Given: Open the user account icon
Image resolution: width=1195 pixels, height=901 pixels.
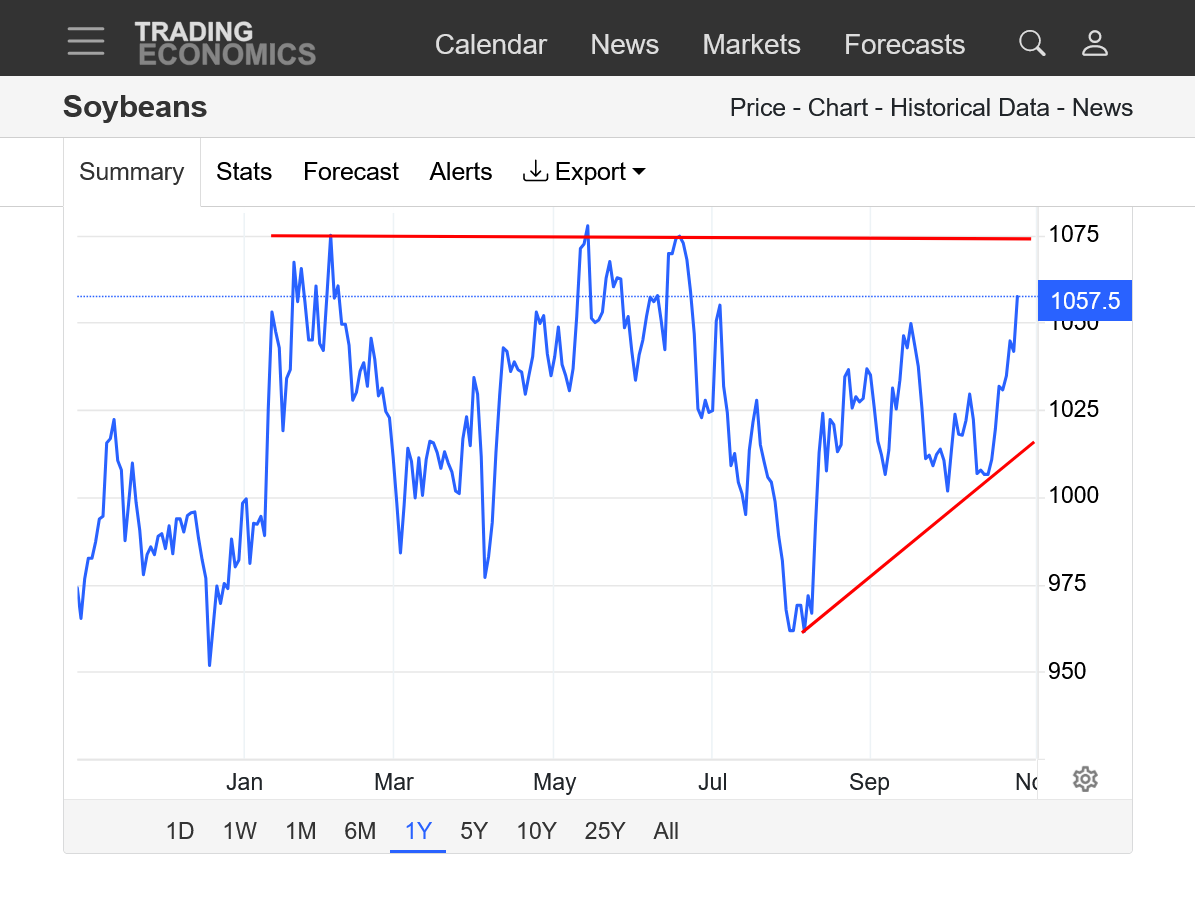Looking at the screenshot, I should click(x=1095, y=43).
